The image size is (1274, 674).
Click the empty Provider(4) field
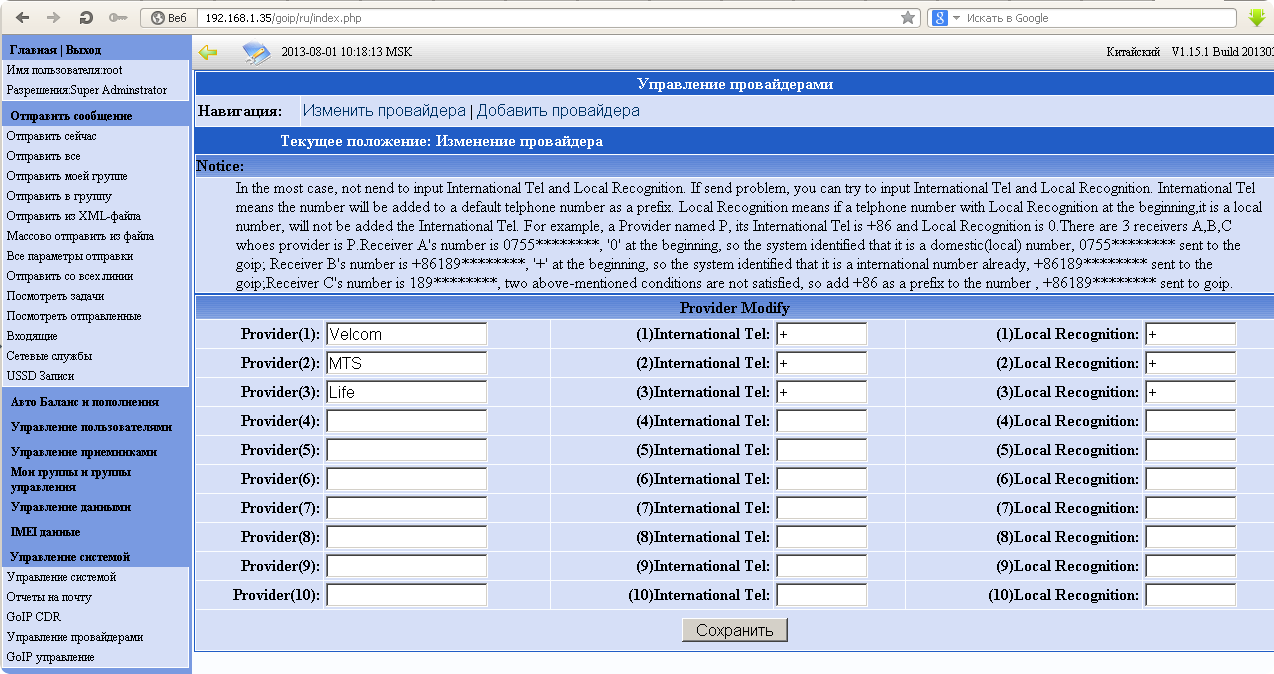point(406,421)
